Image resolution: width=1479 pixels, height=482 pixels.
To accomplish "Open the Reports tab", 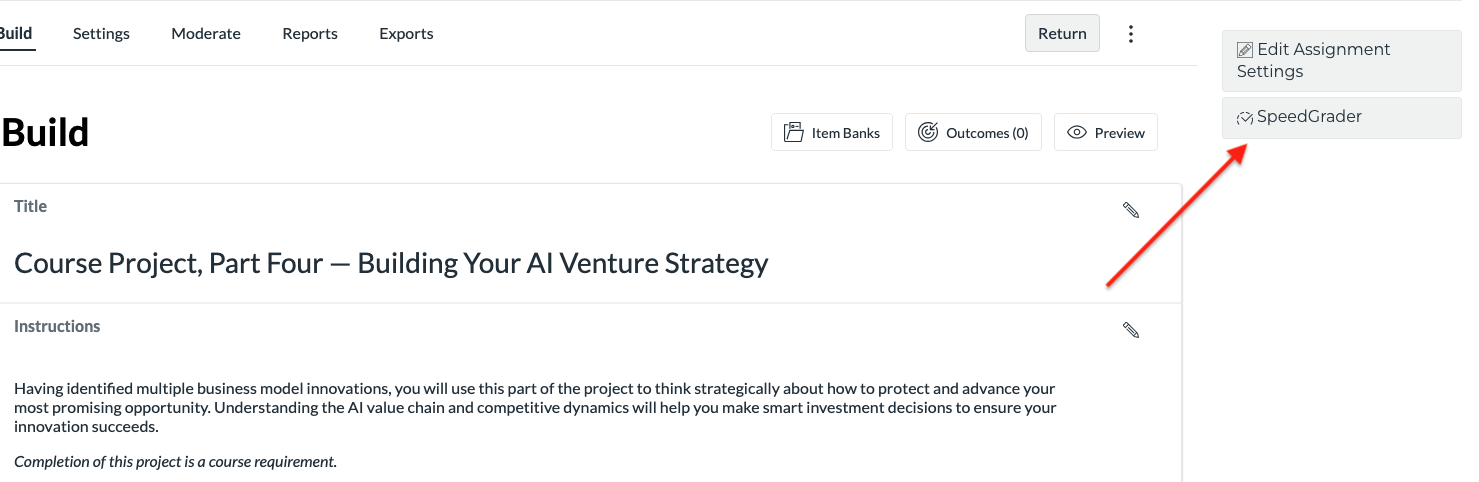I will coord(310,34).
